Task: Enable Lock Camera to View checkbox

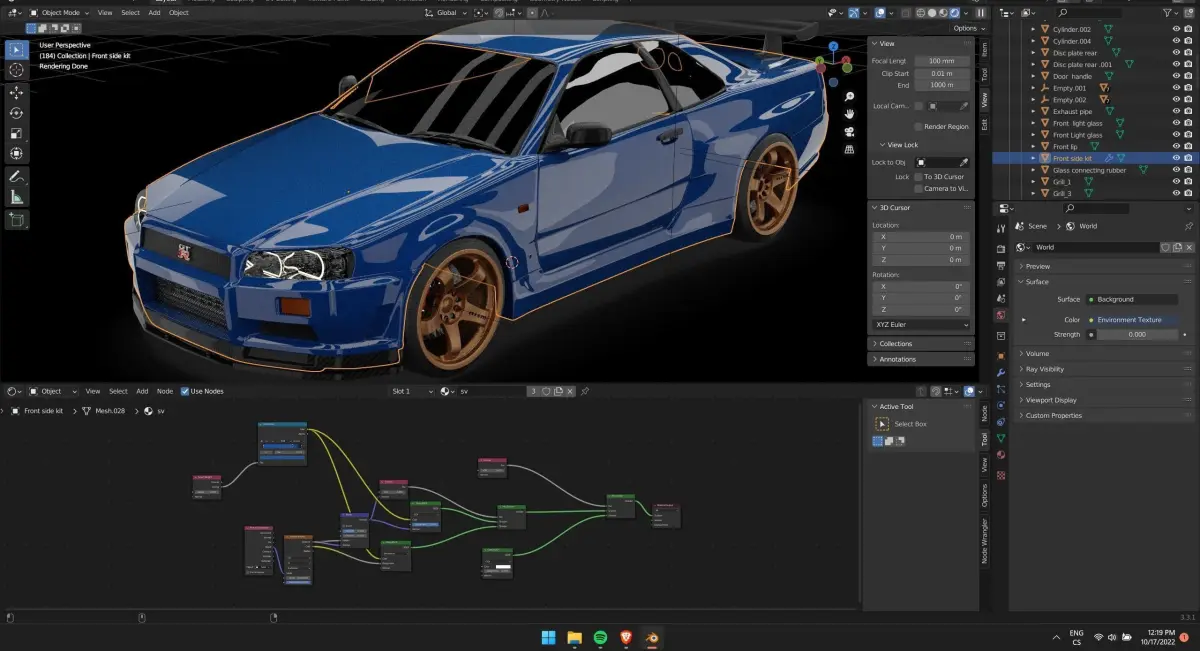Action: point(918,188)
